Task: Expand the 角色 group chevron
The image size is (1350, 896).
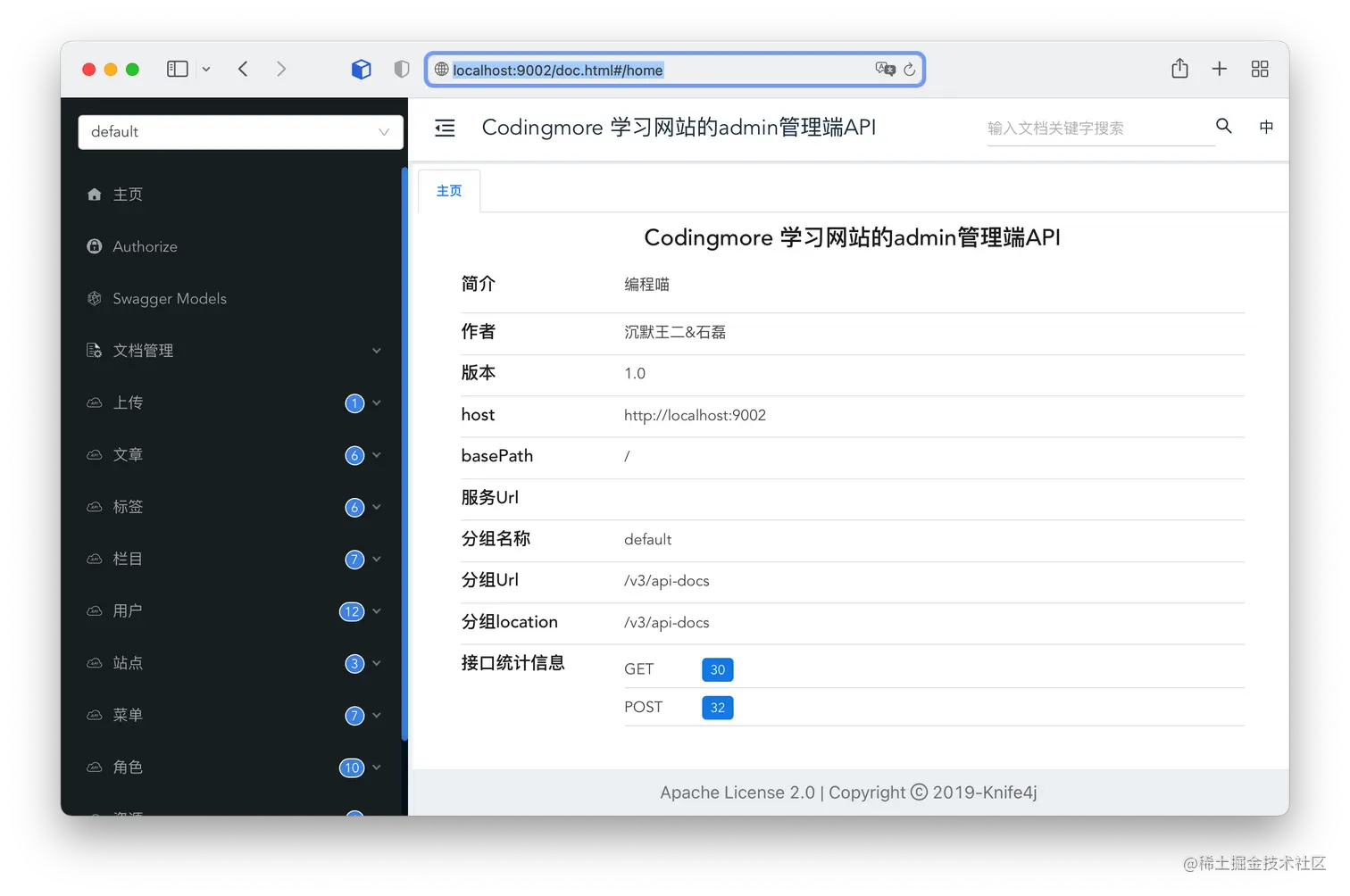Action: 377,767
